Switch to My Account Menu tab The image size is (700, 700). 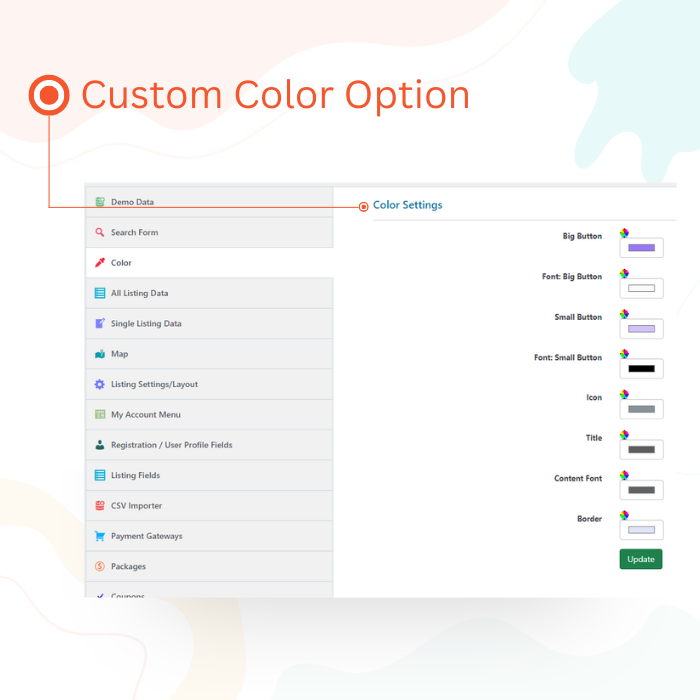pos(145,415)
